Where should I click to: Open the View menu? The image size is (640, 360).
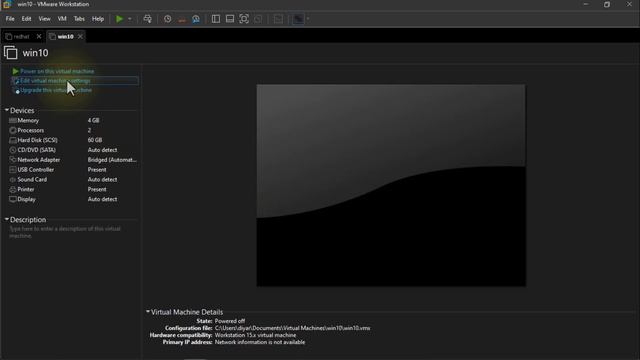point(44,19)
